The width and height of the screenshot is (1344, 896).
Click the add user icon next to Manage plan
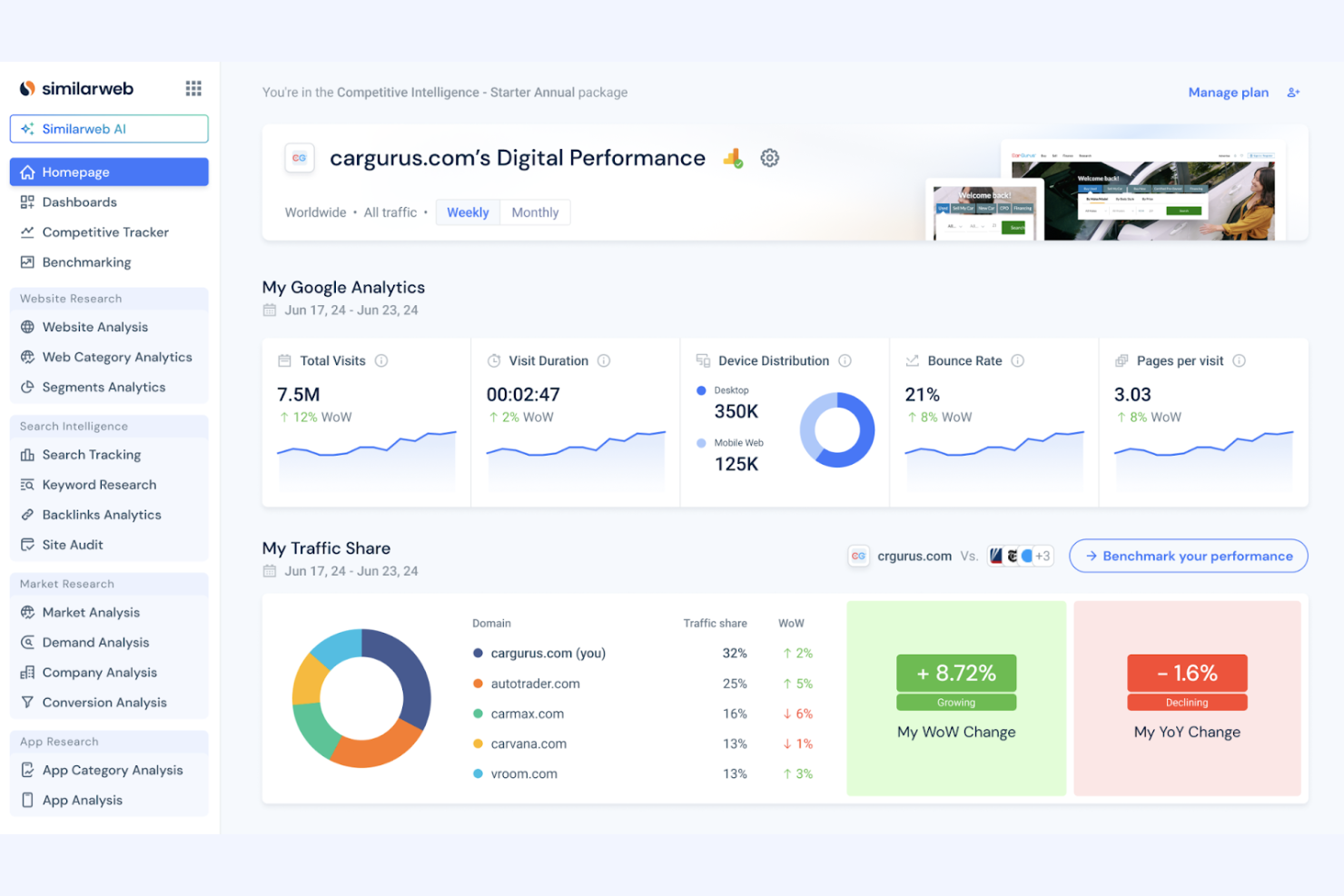tap(1293, 93)
